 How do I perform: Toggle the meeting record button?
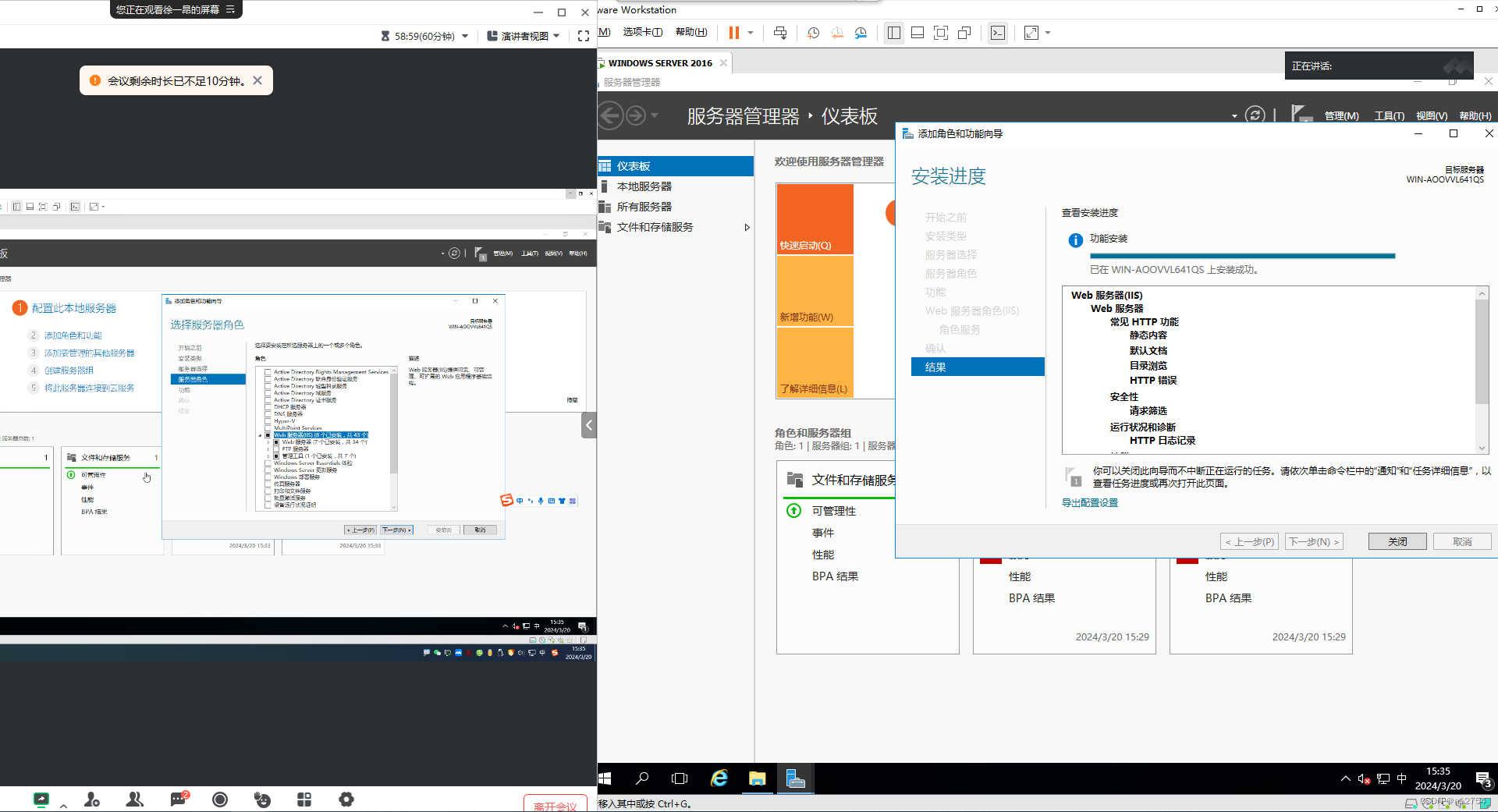(220, 799)
